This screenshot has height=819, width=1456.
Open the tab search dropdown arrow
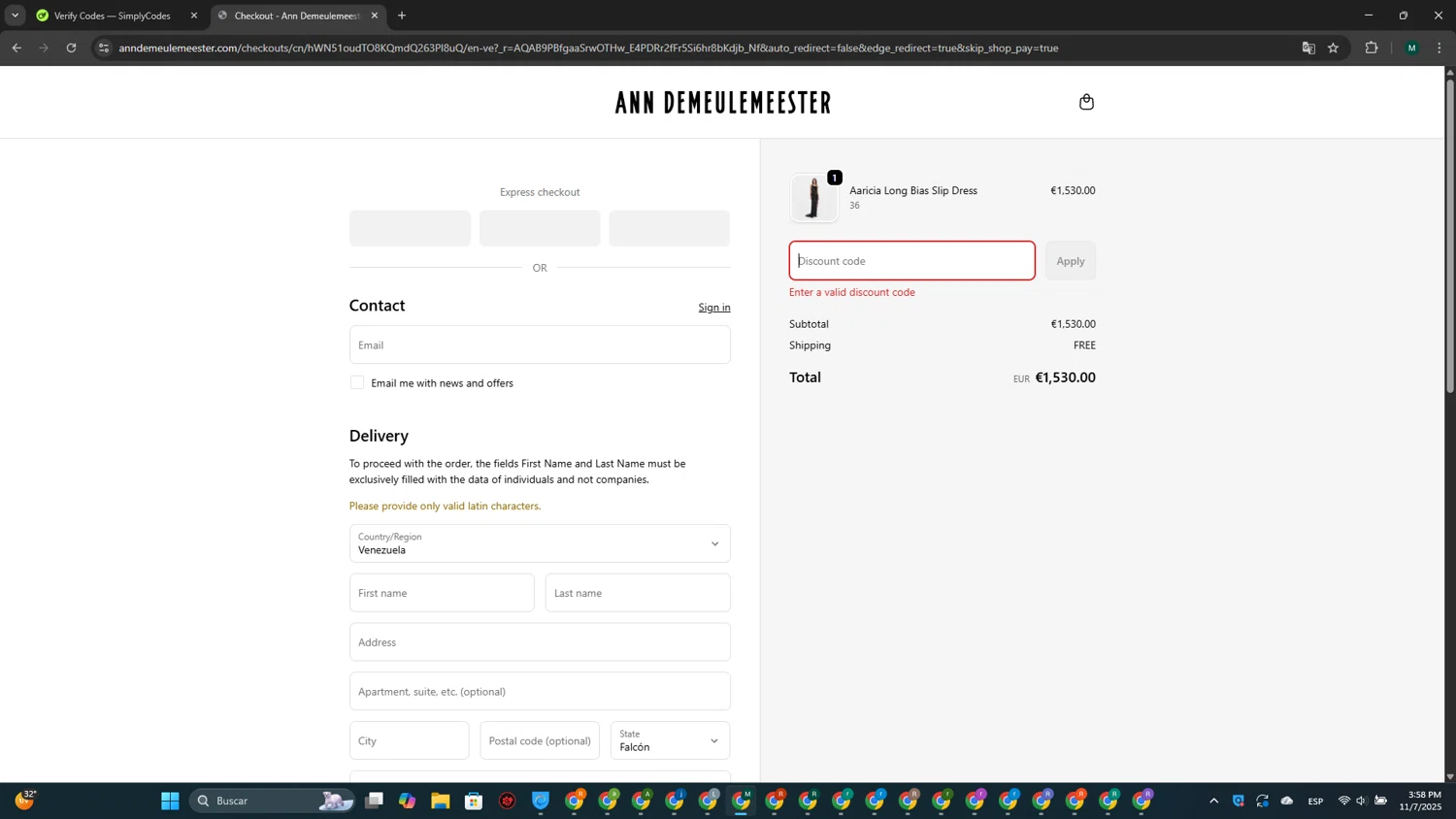[15, 16]
